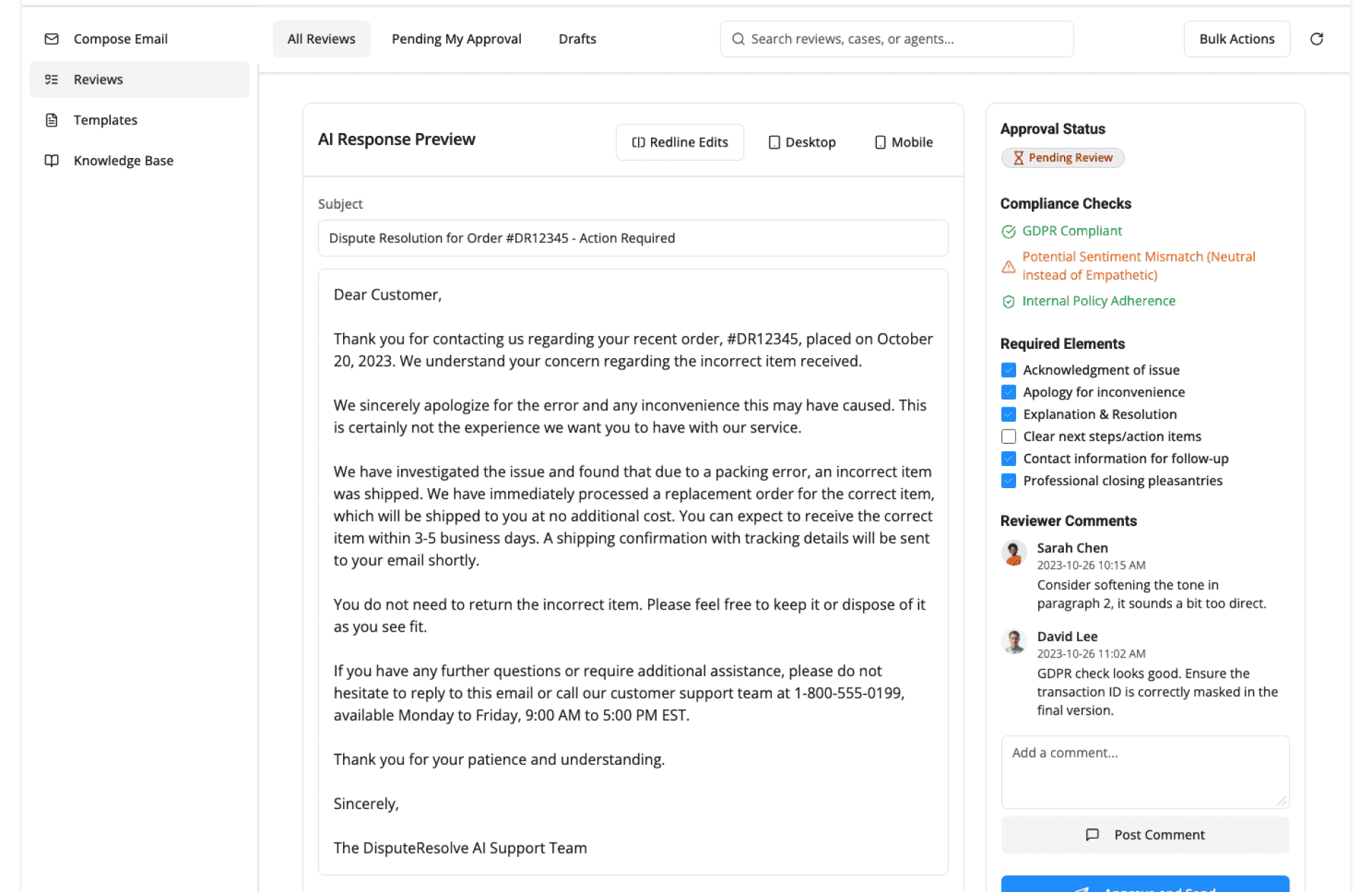Image resolution: width=1372 pixels, height=892 pixels.
Task: Click the refresh icon beside Bulk Actions
Action: tap(1316, 39)
